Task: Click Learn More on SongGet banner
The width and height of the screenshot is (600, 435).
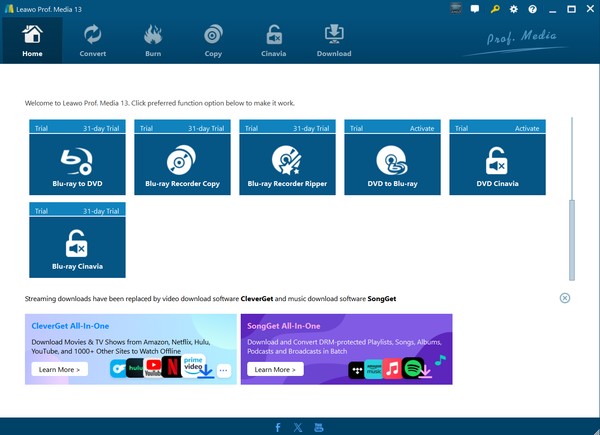Action: tap(276, 369)
